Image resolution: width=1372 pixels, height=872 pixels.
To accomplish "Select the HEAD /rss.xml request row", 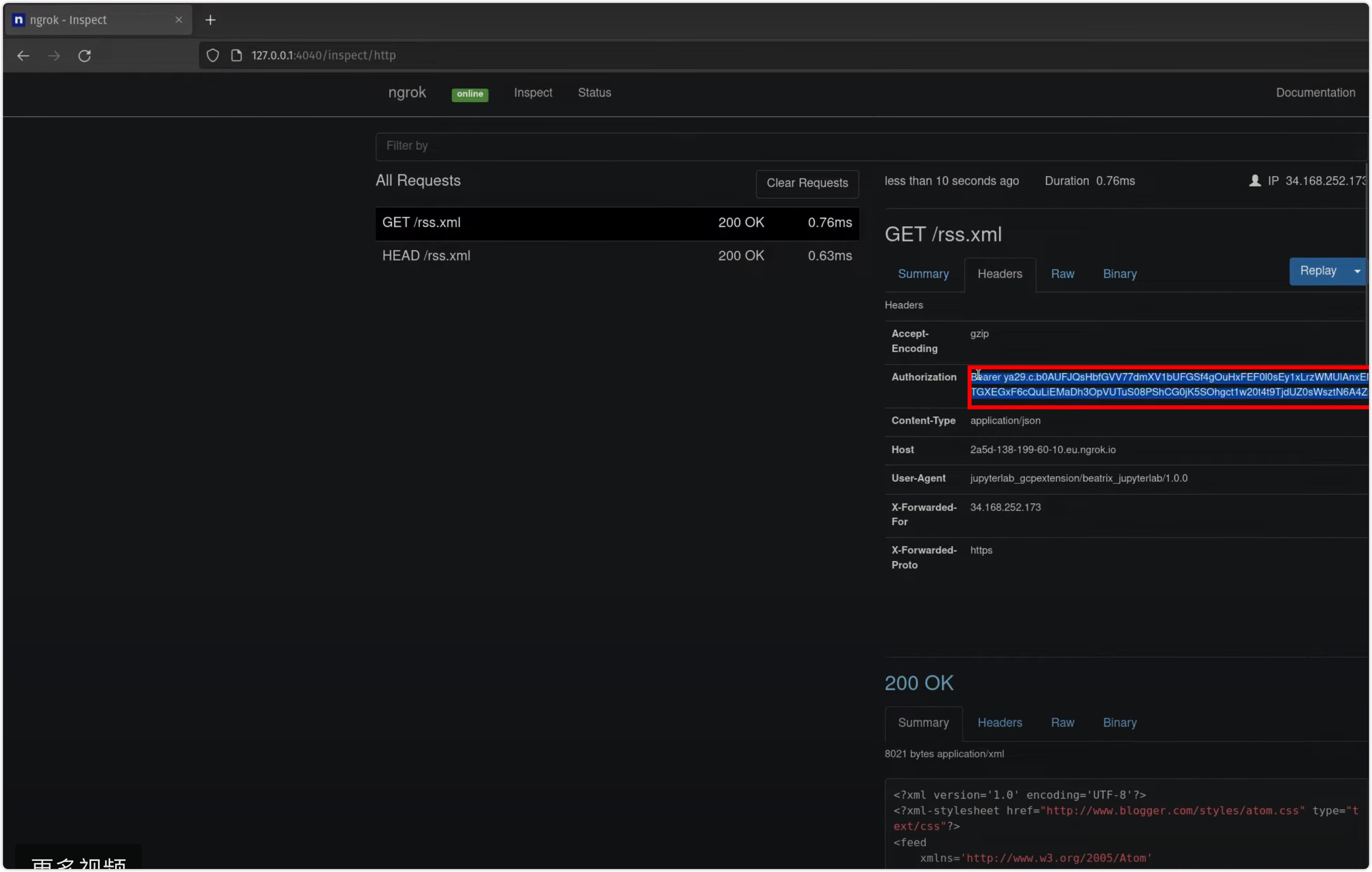I will tap(617, 256).
